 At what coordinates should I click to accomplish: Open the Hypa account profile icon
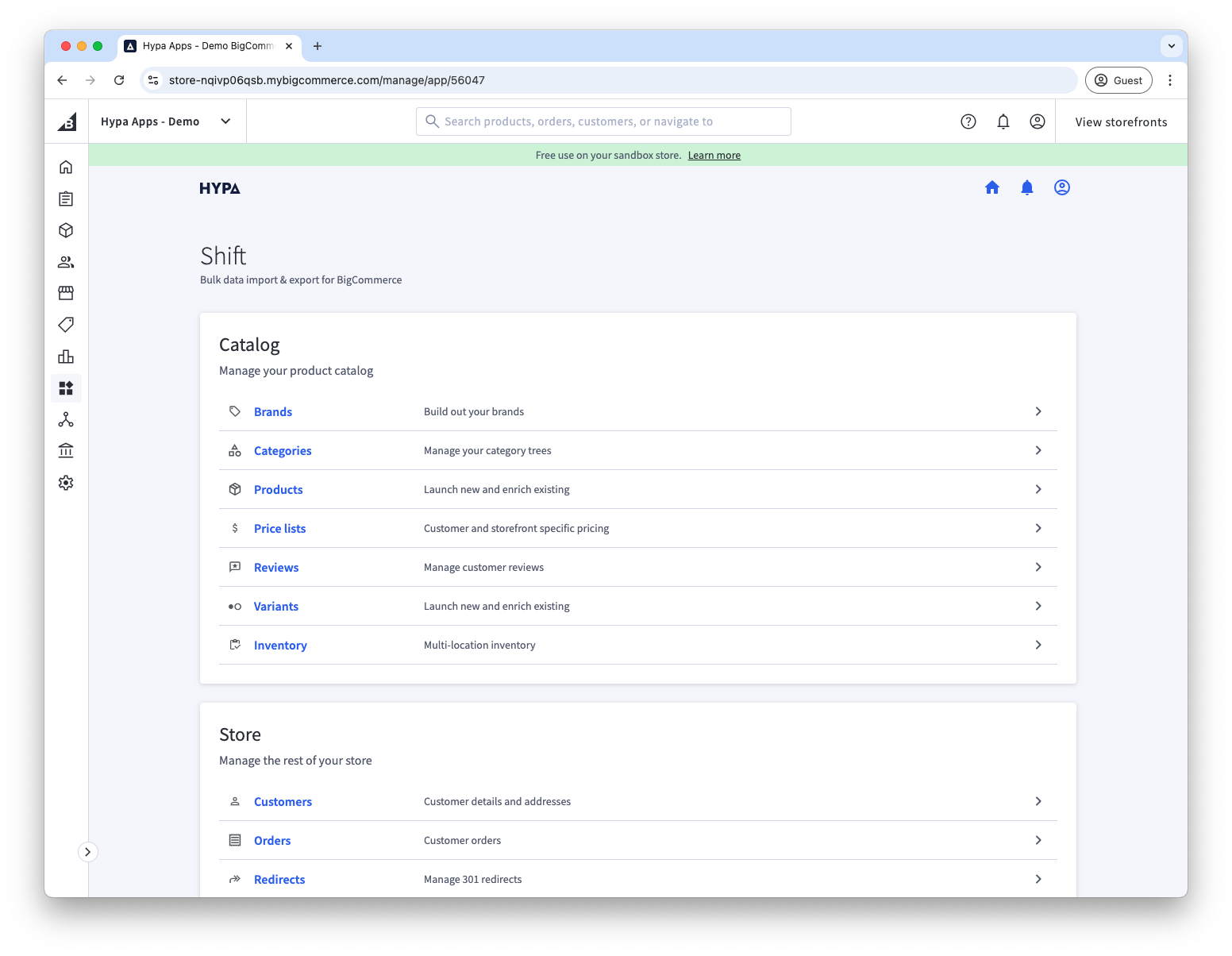(x=1061, y=187)
